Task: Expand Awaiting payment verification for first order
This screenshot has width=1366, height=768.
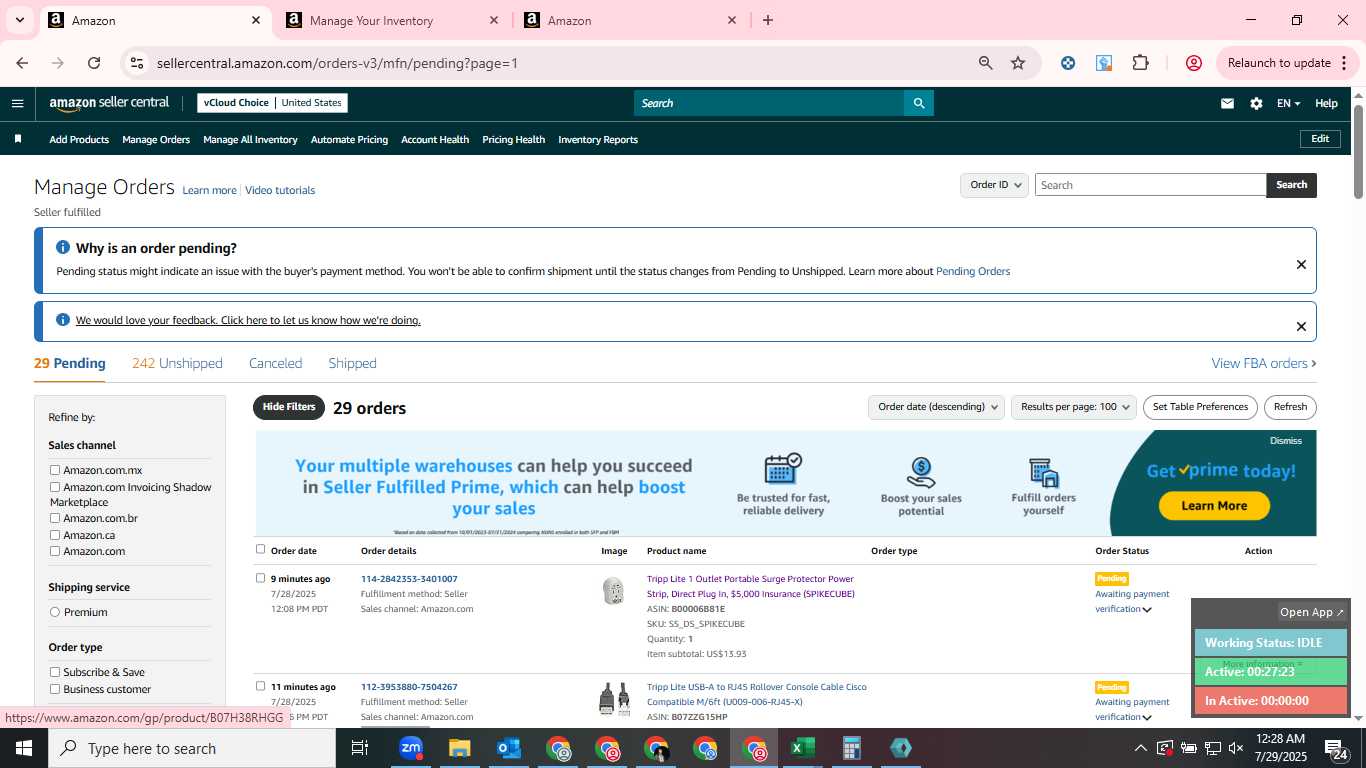Action: [1147, 609]
